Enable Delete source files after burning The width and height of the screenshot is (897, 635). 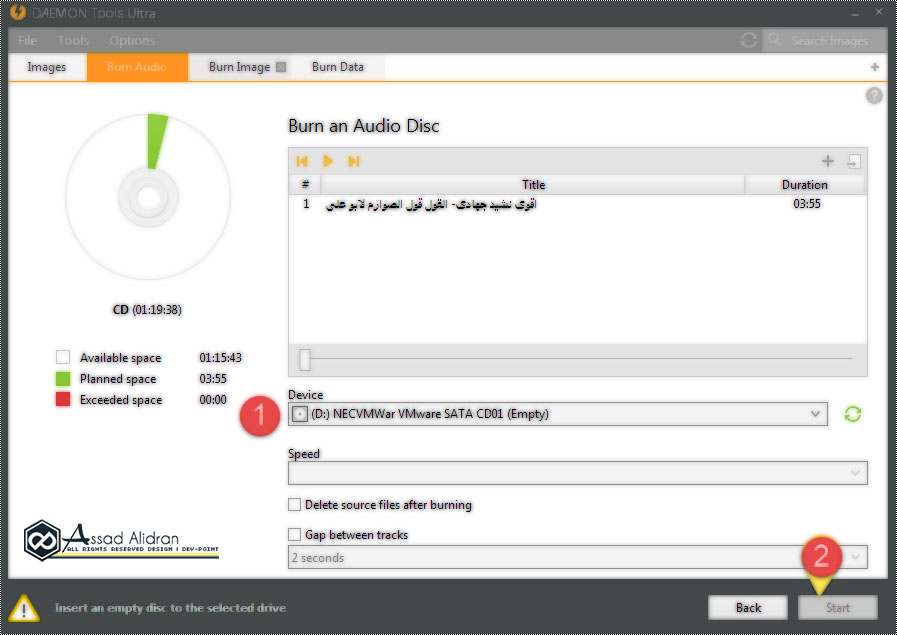coord(294,505)
